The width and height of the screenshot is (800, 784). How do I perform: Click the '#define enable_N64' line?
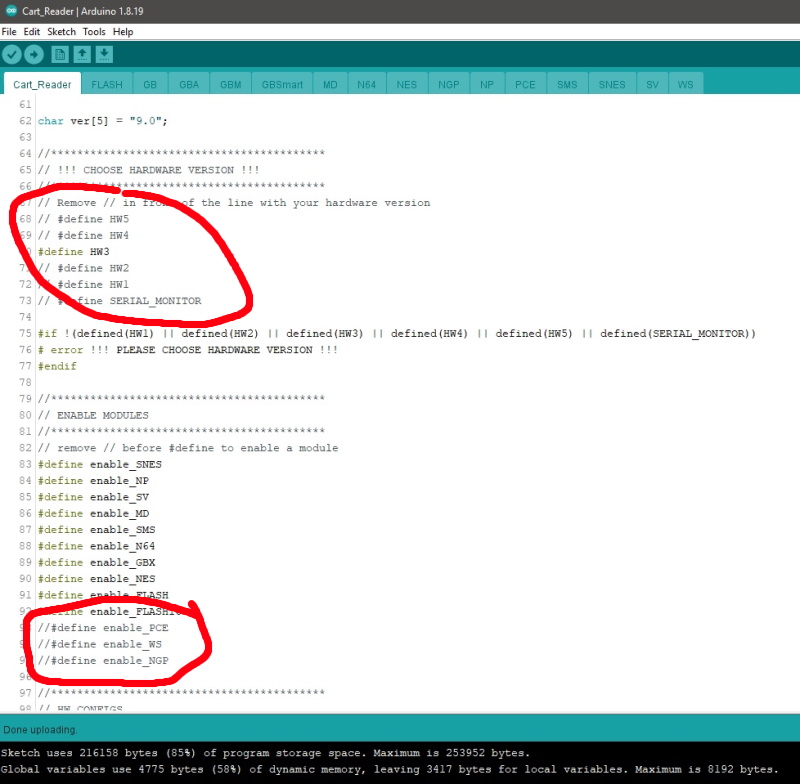click(x=96, y=546)
